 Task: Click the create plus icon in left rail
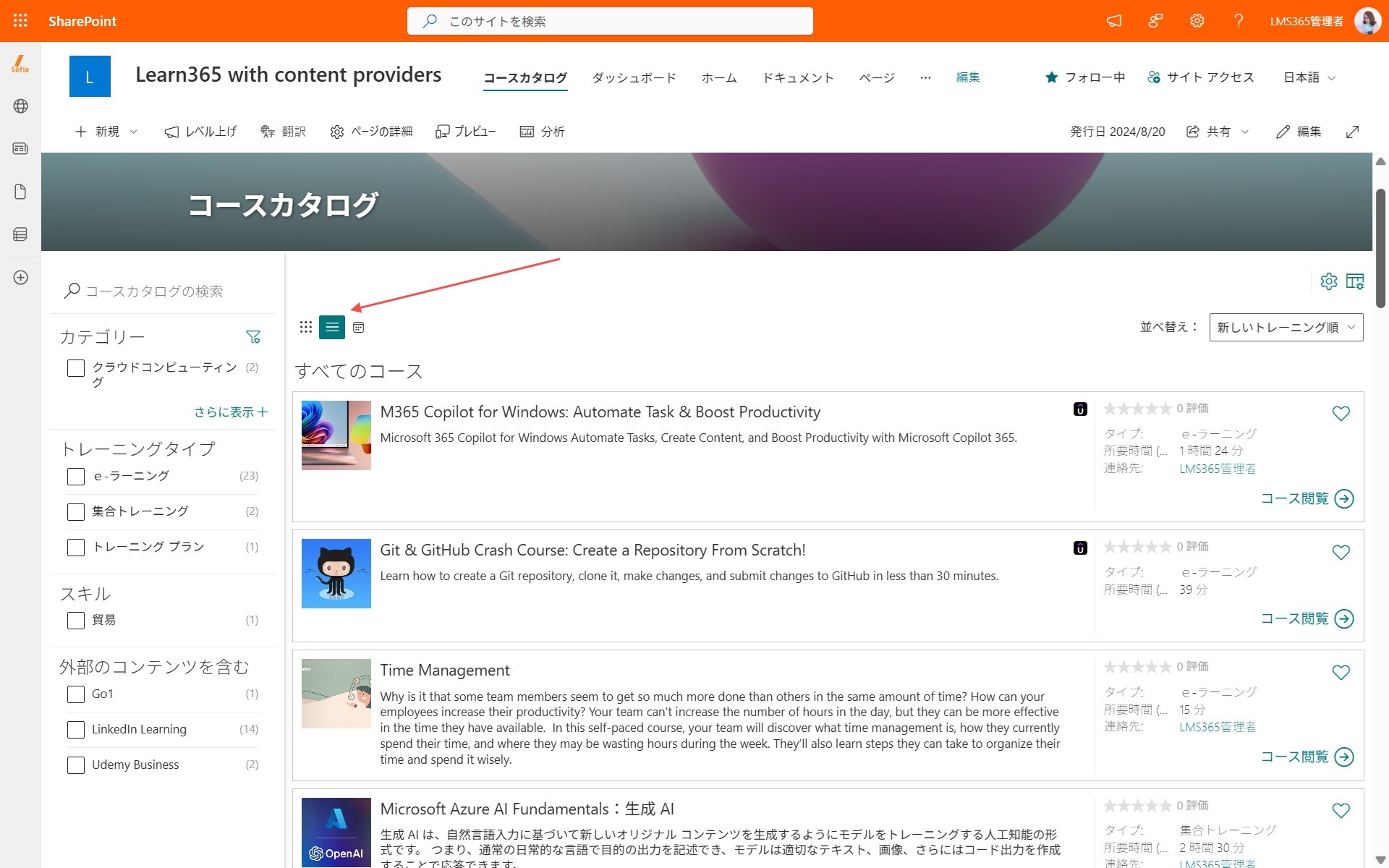(x=20, y=278)
